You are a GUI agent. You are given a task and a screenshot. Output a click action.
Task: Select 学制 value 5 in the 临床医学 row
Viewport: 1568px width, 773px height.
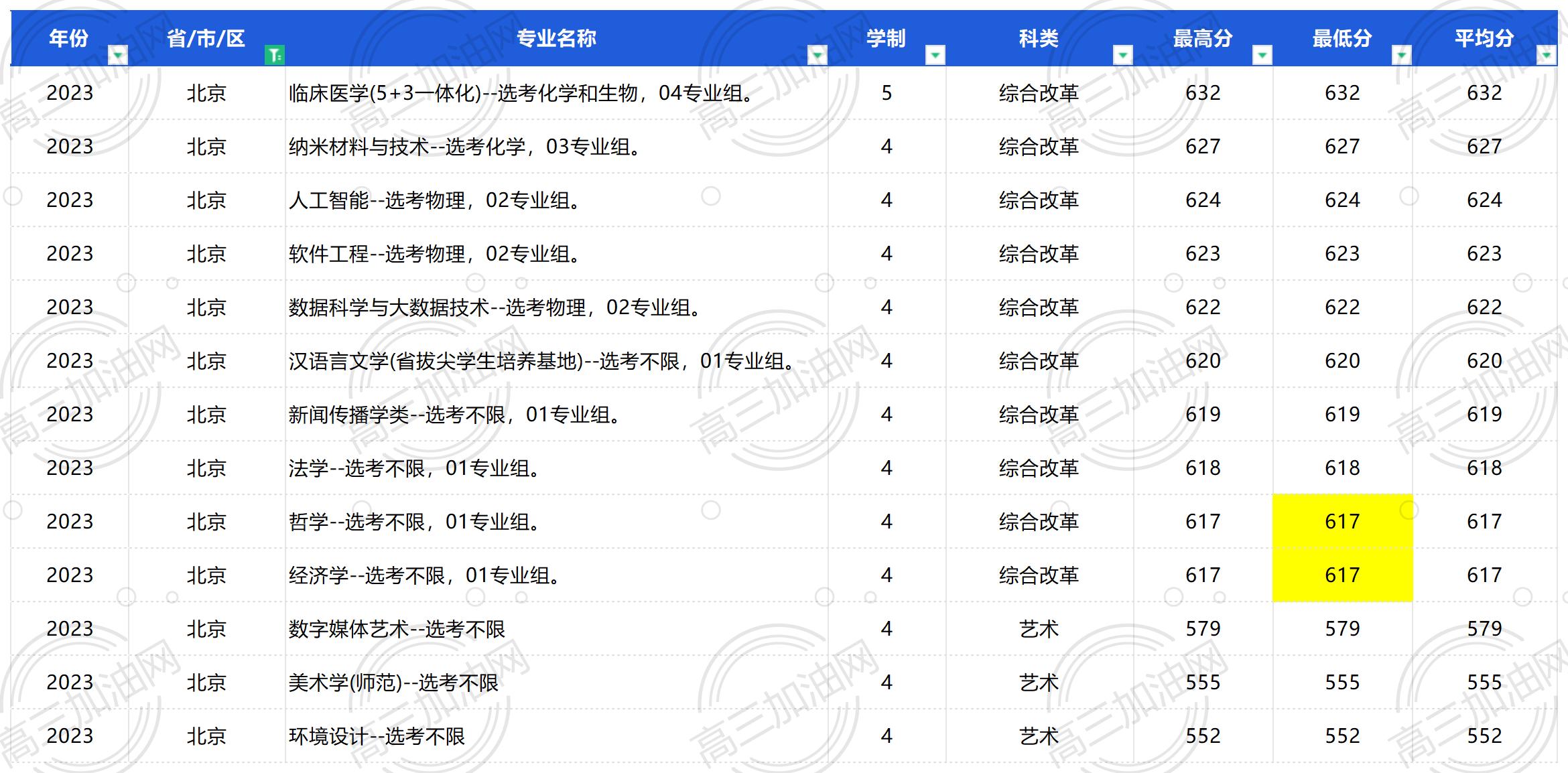click(887, 93)
